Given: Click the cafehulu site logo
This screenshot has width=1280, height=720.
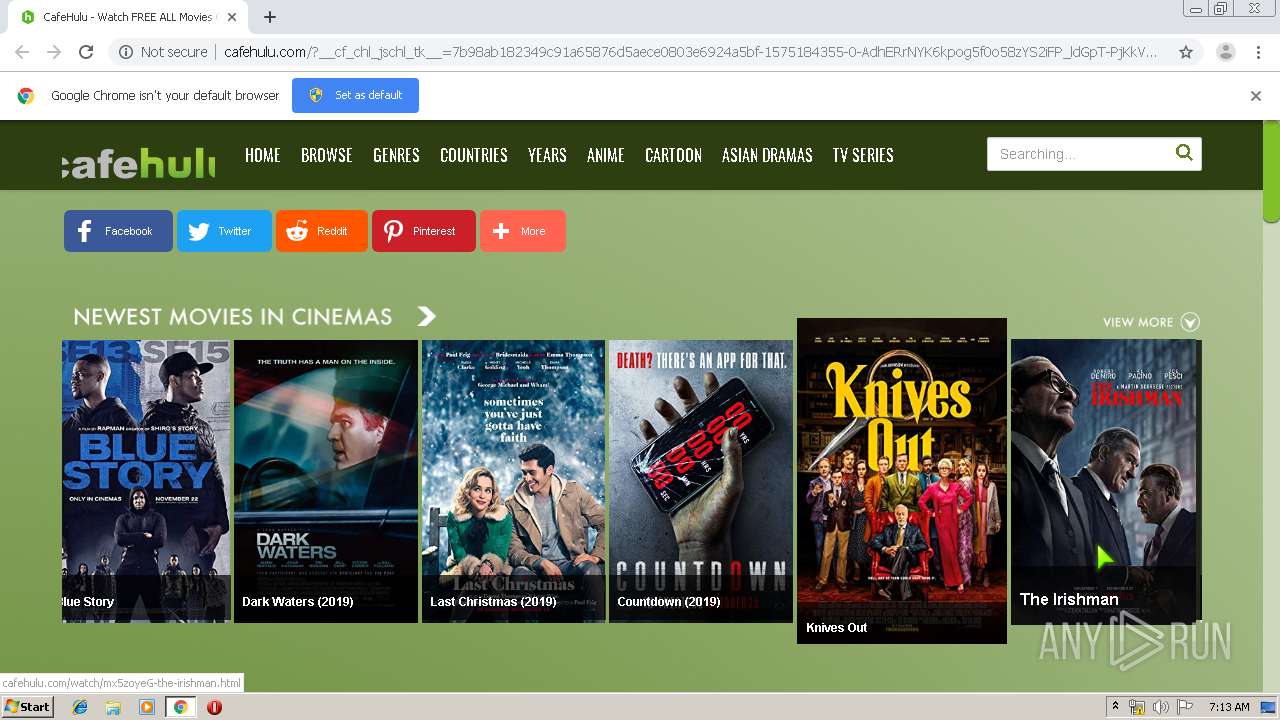Looking at the screenshot, I should (138, 162).
